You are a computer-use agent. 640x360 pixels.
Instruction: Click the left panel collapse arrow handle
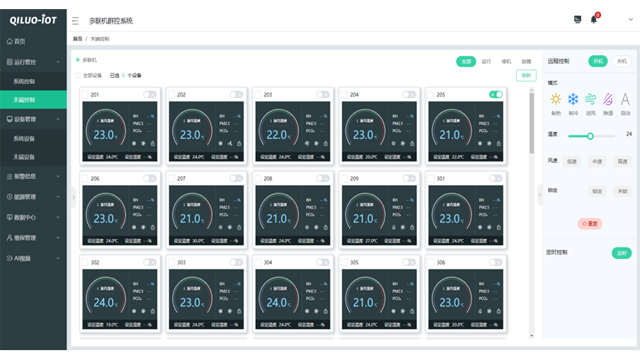pyautogui.click(x=74, y=197)
